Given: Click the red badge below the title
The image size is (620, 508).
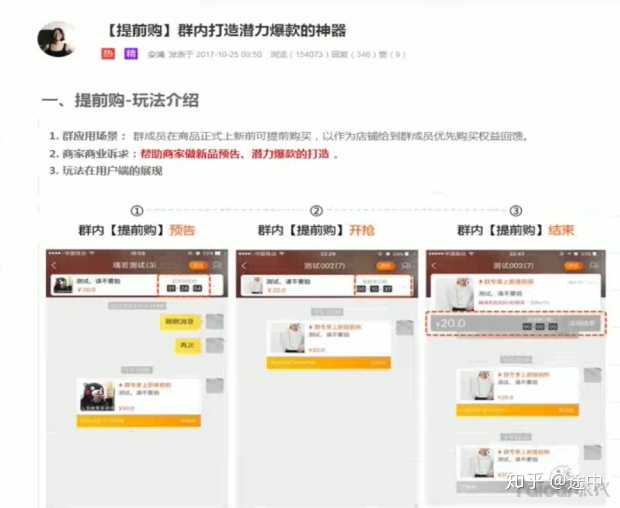Looking at the screenshot, I should (x=108, y=54).
